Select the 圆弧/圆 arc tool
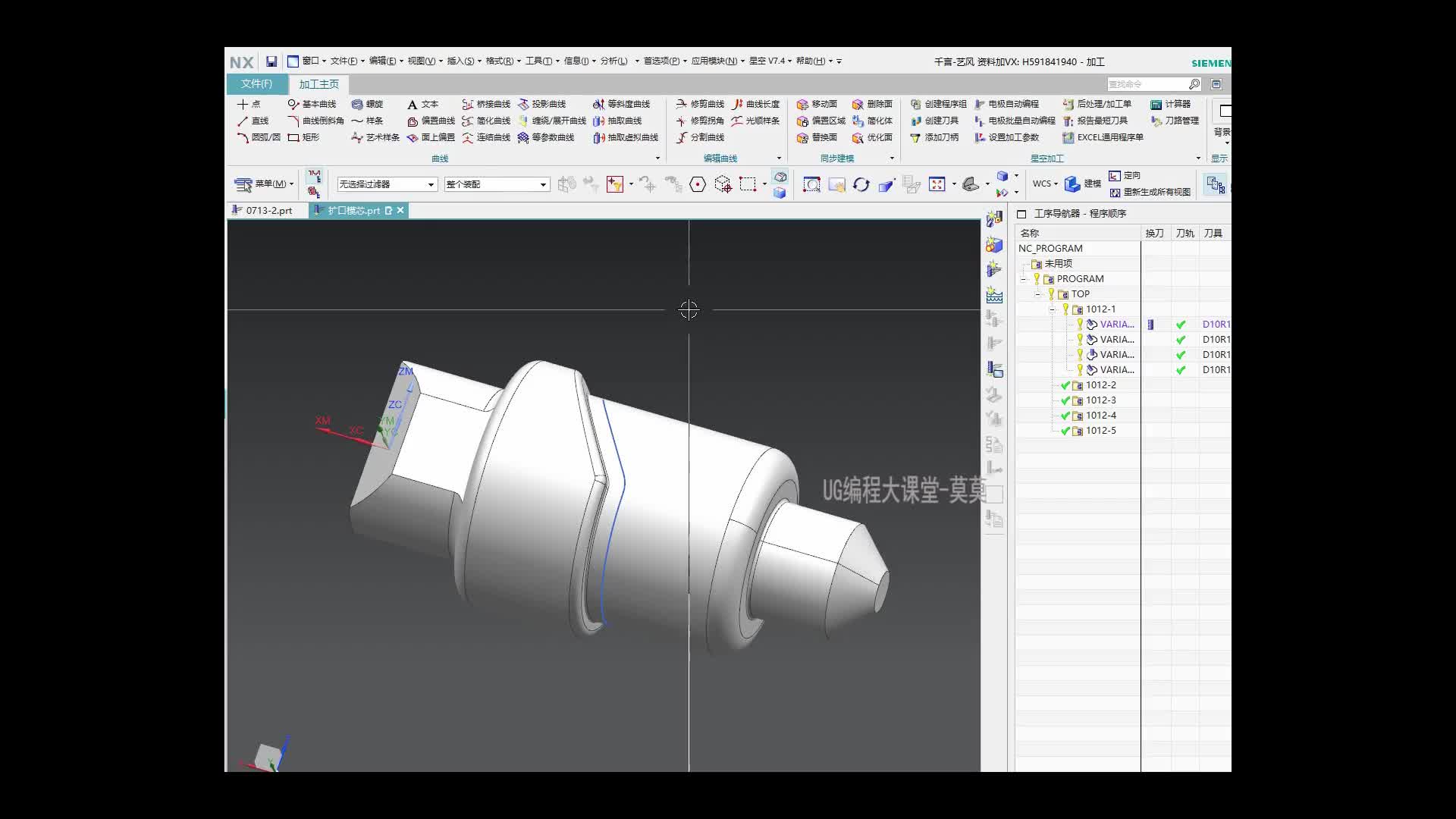The image size is (1456, 819). click(258, 137)
